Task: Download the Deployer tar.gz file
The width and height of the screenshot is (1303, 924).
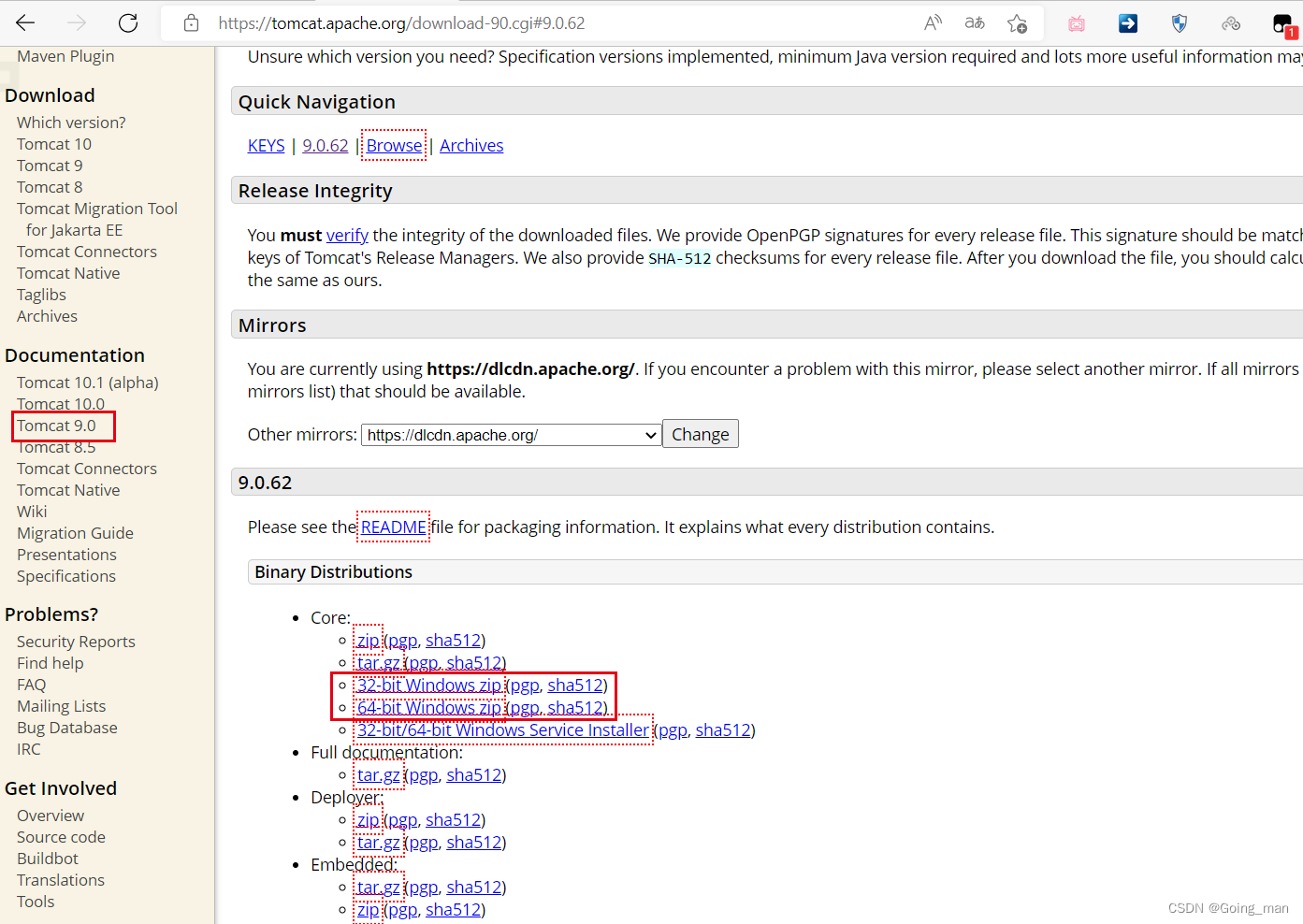Action: pyautogui.click(x=378, y=843)
